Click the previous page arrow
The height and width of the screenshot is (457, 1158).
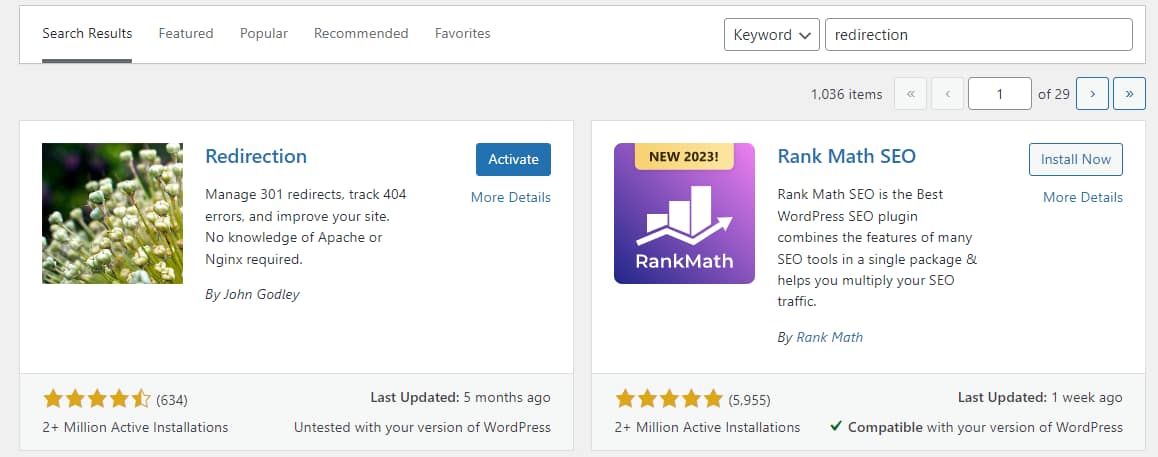coord(947,94)
